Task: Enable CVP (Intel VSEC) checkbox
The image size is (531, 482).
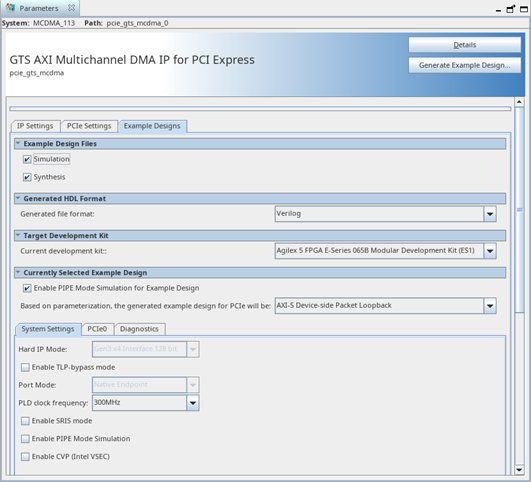Action: [x=25, y=457]
